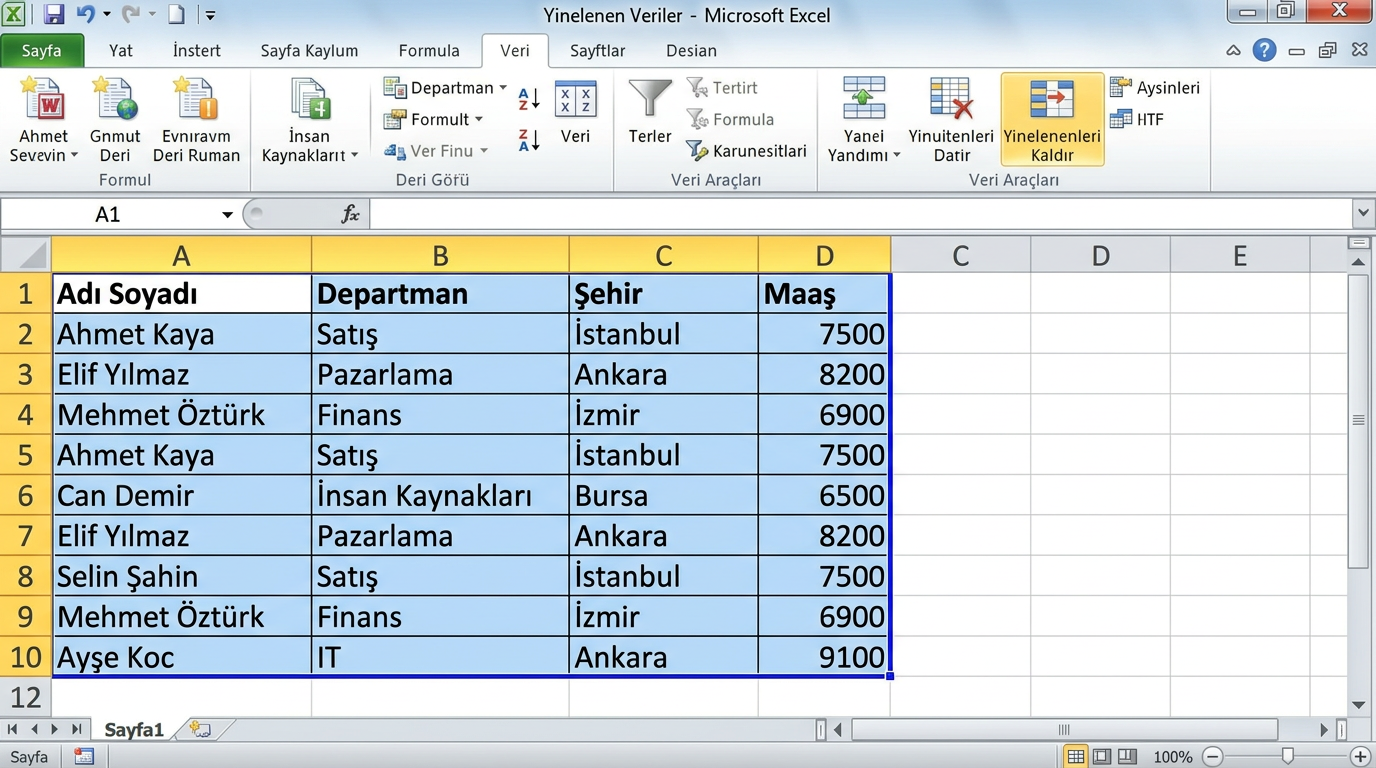Sort descending with the Z-A icon
The height and width of the screenshot is (768, 1376).
click(529, 140)
